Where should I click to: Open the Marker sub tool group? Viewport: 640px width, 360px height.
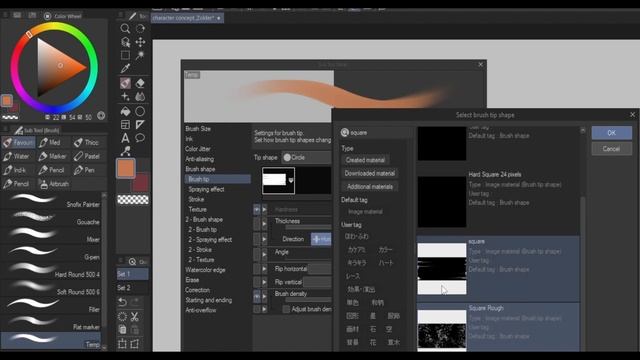pos(53,156)
